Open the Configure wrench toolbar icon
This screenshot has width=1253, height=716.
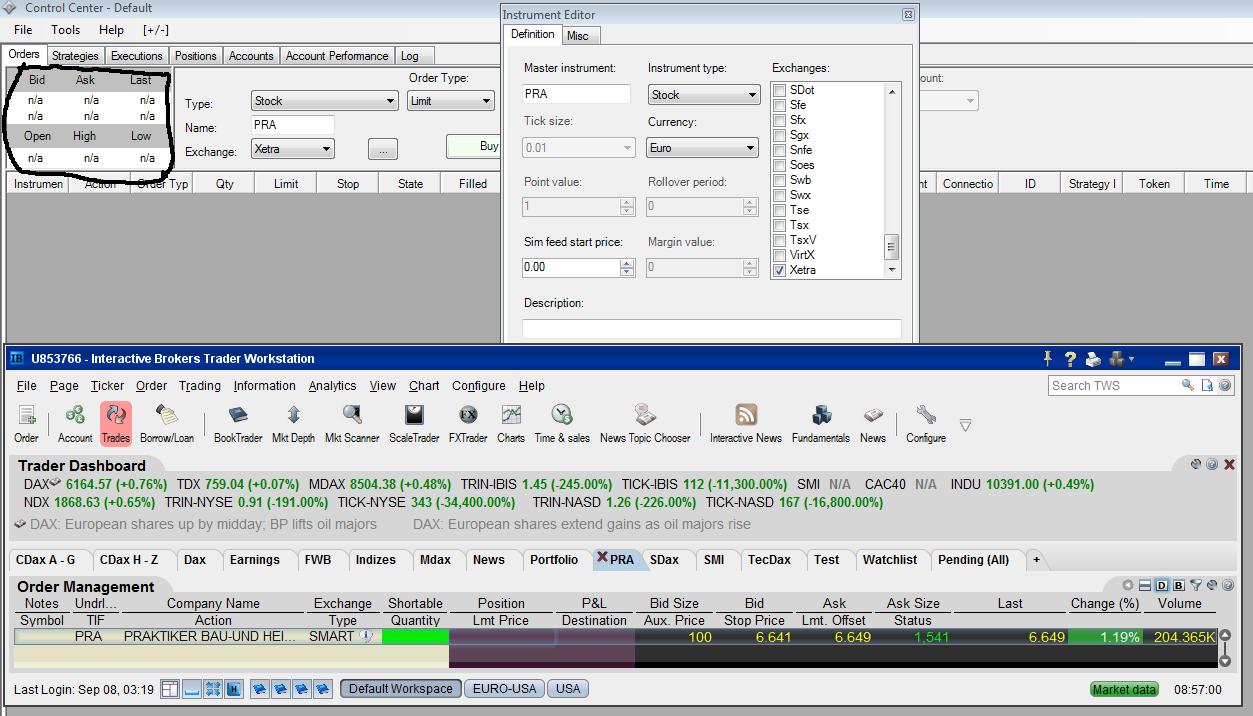pyautogui.click(x=926, y=423)
